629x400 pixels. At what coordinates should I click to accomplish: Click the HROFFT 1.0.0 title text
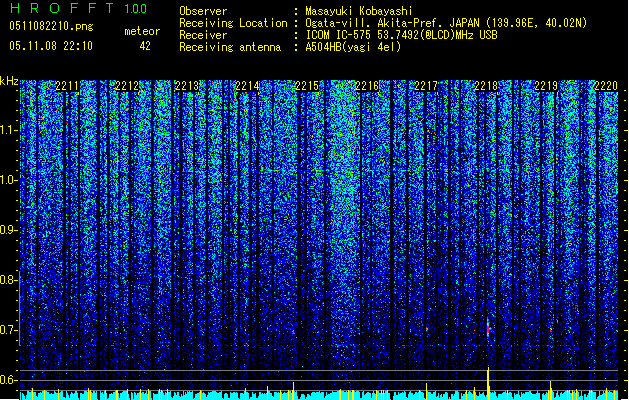pos(79,8)
